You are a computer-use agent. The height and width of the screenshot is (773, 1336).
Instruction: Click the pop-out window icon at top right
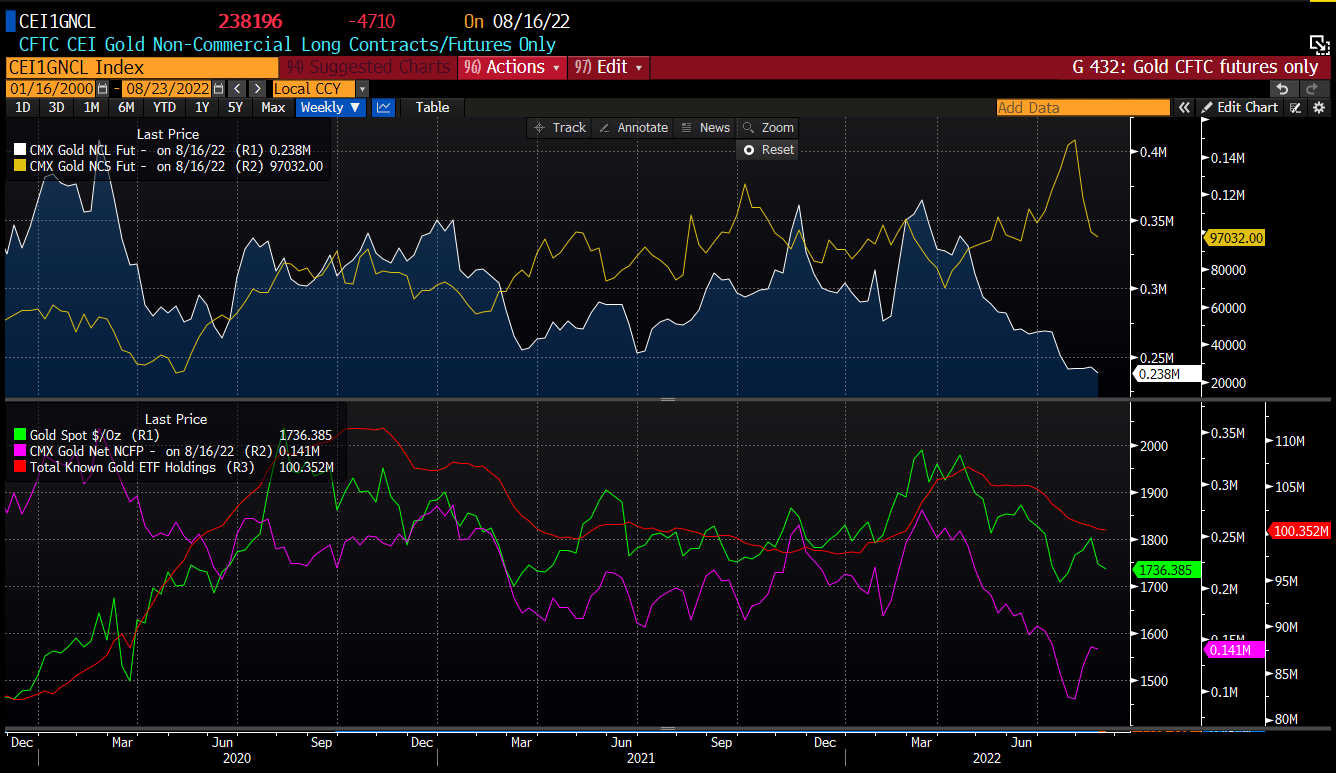coord(1319,43)
